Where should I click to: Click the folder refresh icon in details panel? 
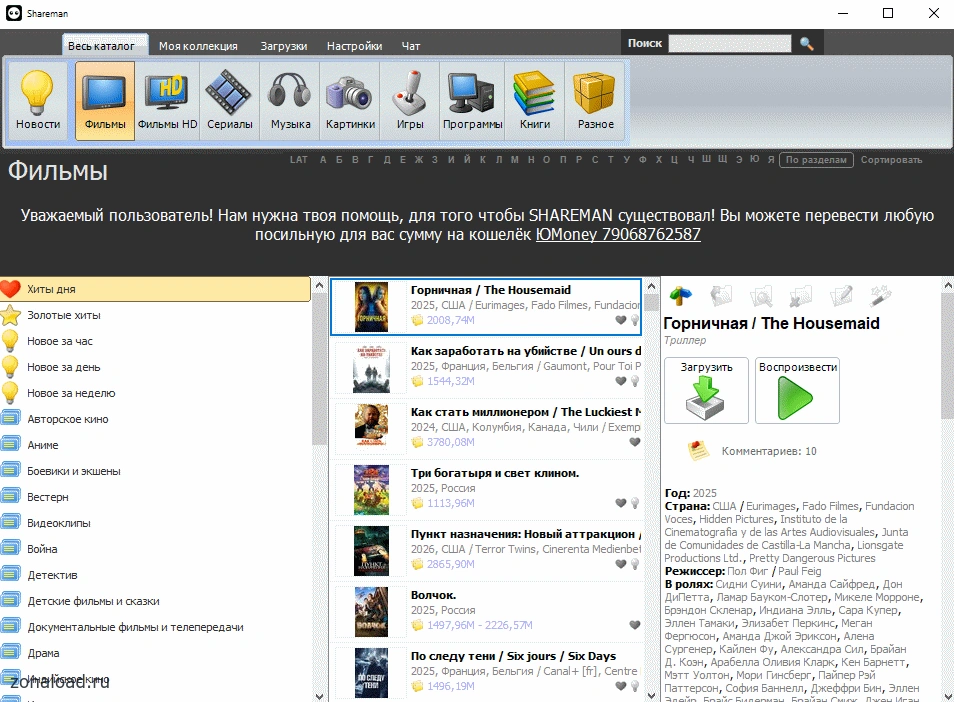point(721,296)
